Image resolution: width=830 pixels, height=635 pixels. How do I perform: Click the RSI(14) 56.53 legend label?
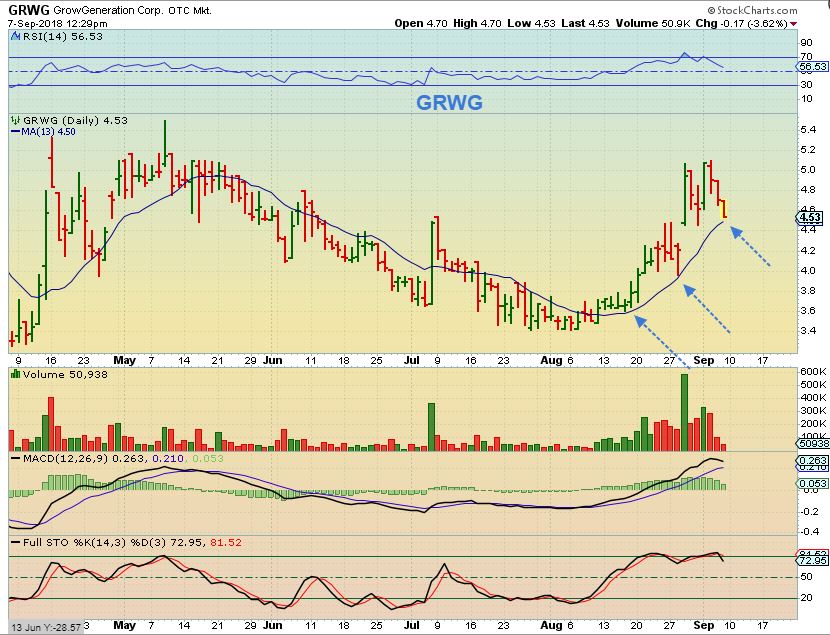coord(62,37)
